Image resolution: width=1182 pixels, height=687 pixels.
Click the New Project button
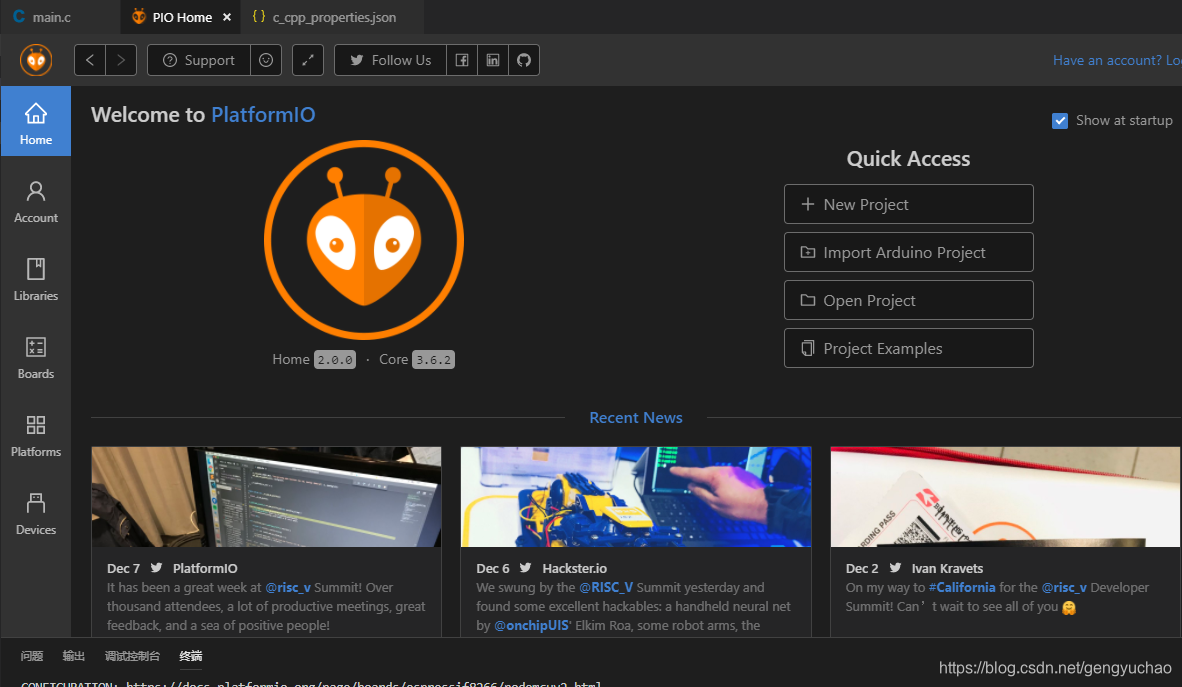908,204
